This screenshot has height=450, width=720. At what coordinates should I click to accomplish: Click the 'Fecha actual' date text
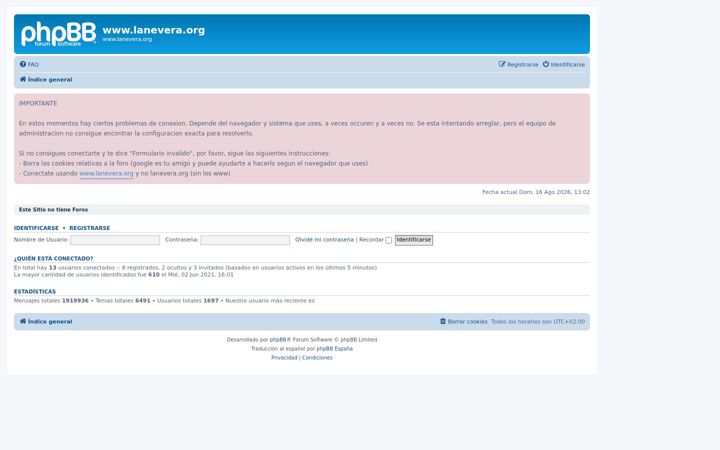click(x=536, y=192)
